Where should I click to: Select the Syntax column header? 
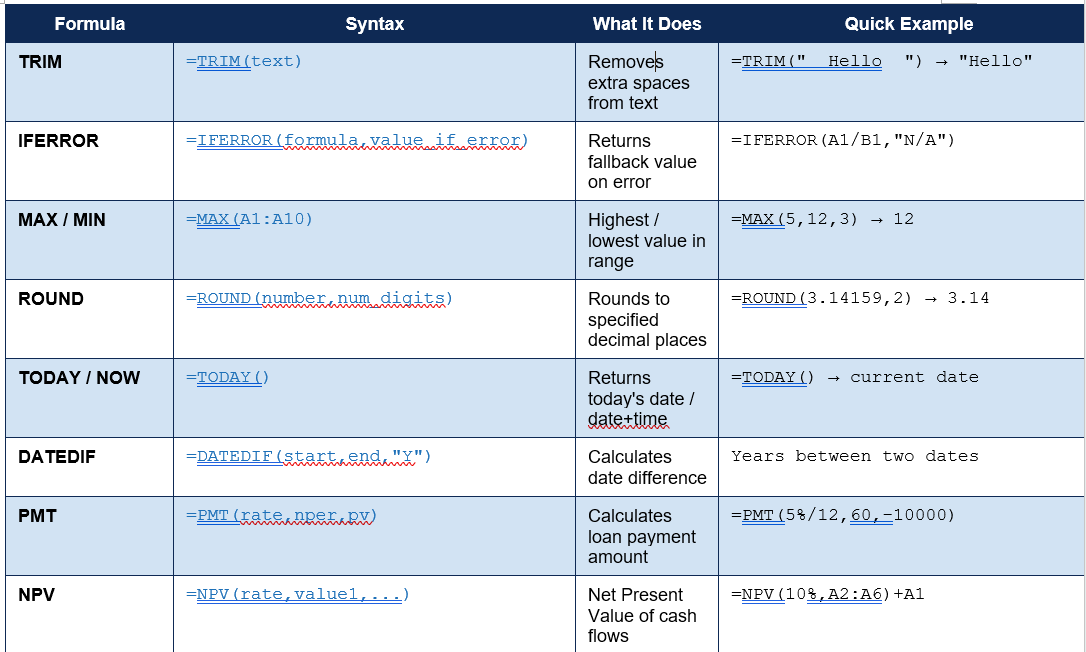pos(374,24)
